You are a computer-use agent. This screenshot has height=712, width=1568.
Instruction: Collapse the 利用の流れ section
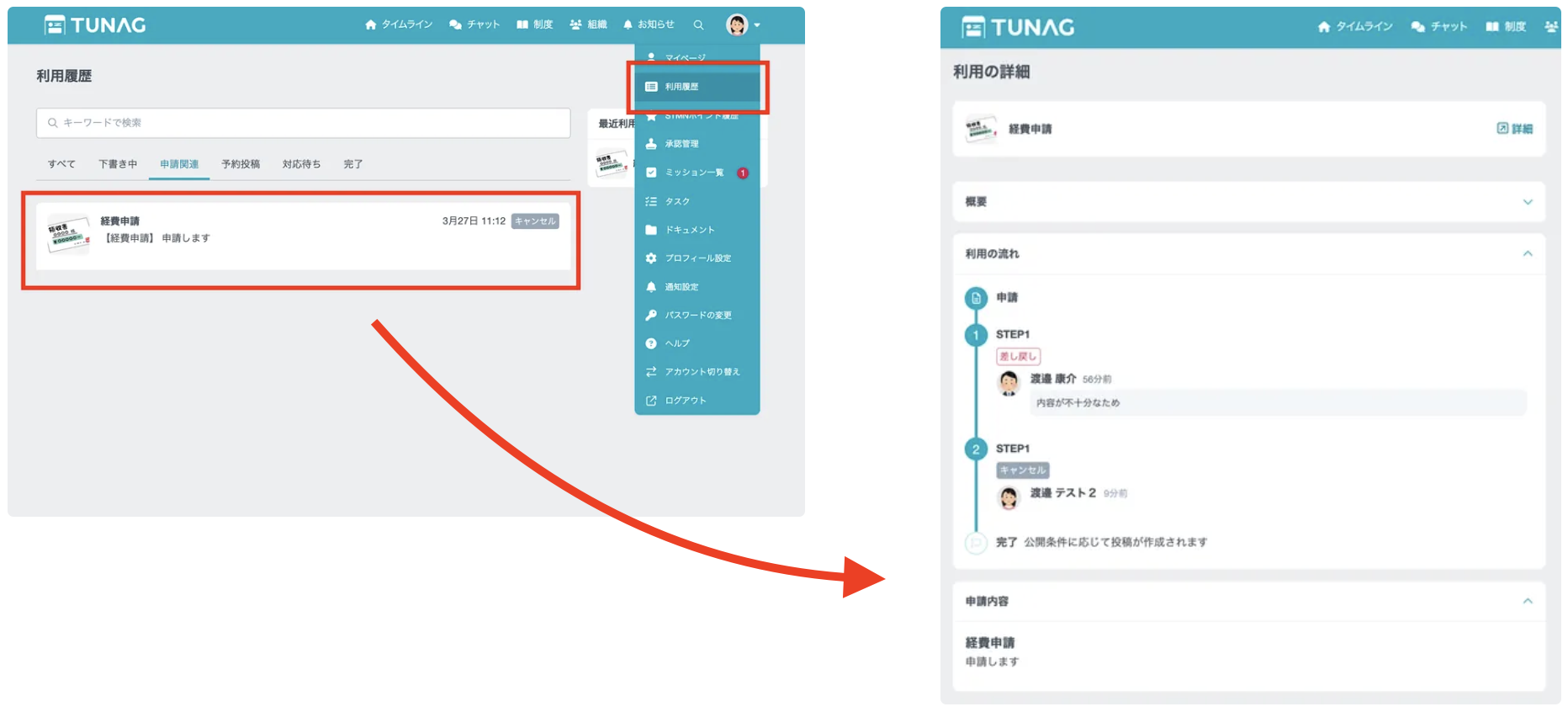tap(1528, 253)
